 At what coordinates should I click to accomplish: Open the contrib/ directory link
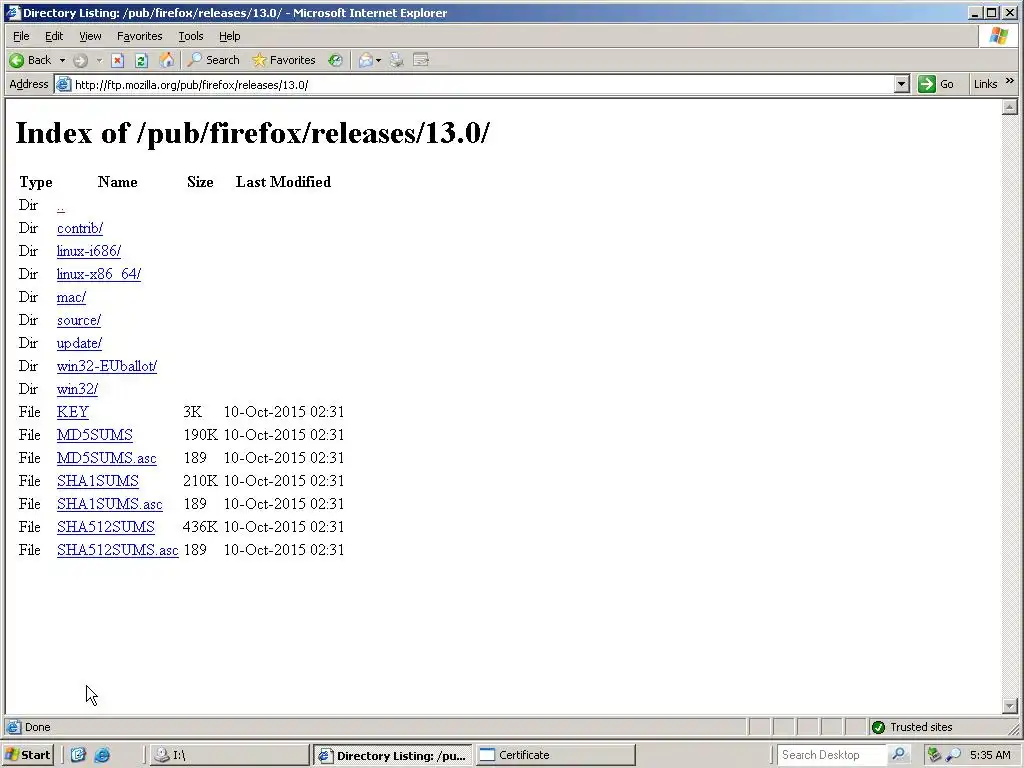coord(80,229)
